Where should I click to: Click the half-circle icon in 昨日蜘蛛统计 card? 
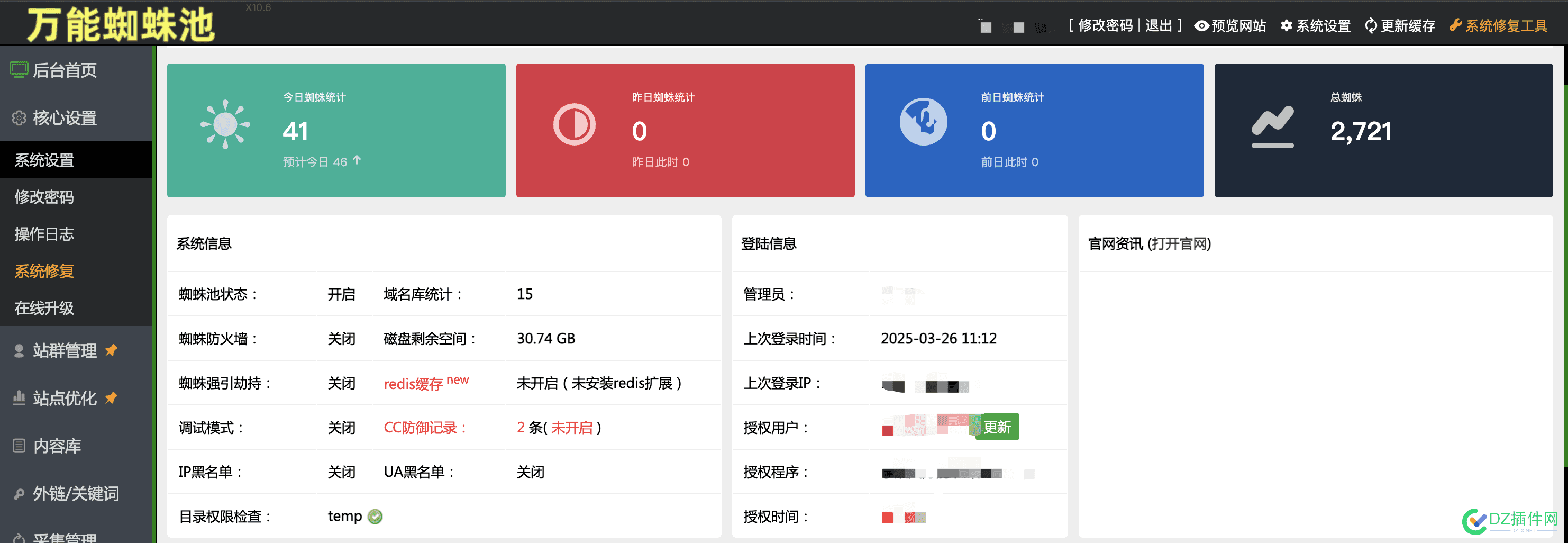point(574,124)
